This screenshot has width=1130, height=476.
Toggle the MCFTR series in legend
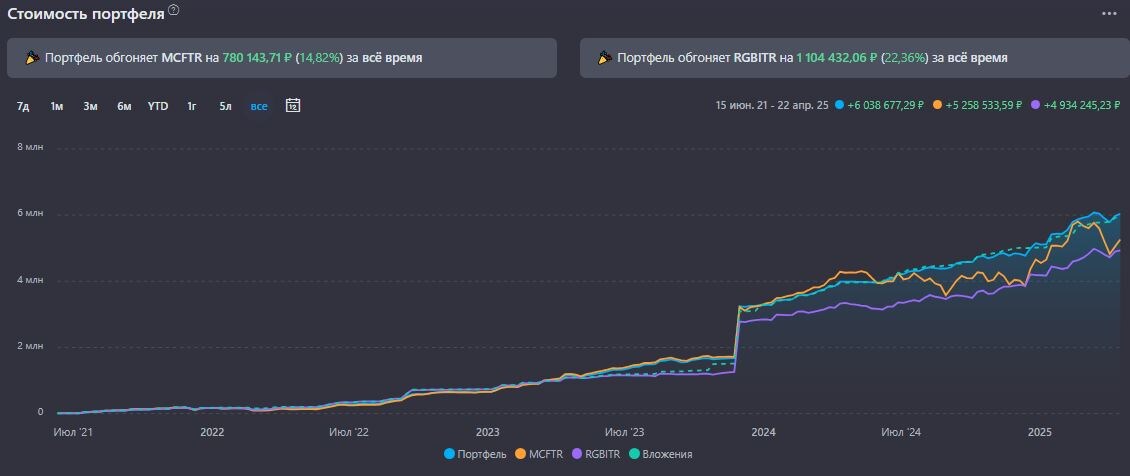(539, 454)
